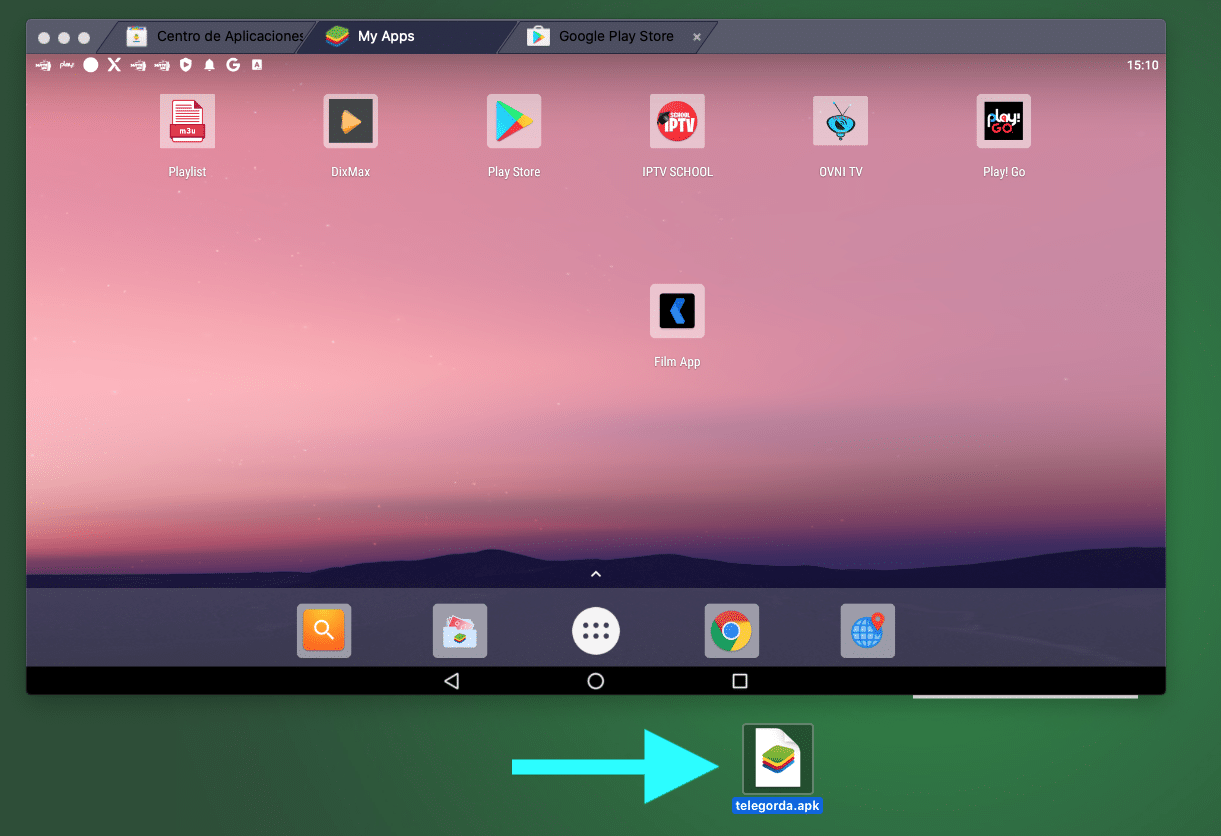The image size is (1221, 836).
Task: Launch the OVNI TV app
Action: click(x=840, y=120)
